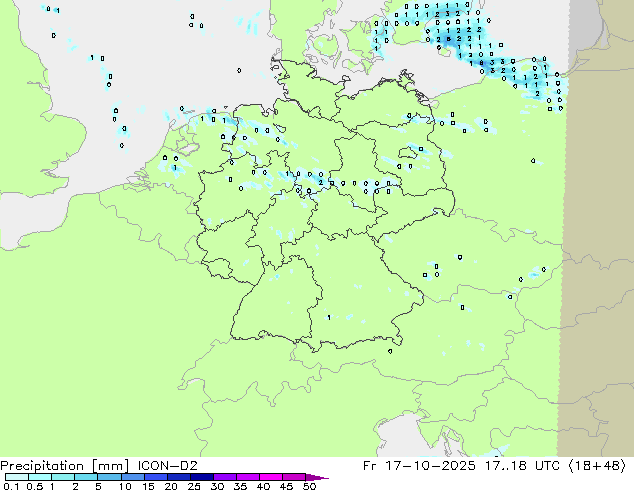Click the 'ICON-D2' model label
This screenshot has width=634, height=490.
[167, 466]
